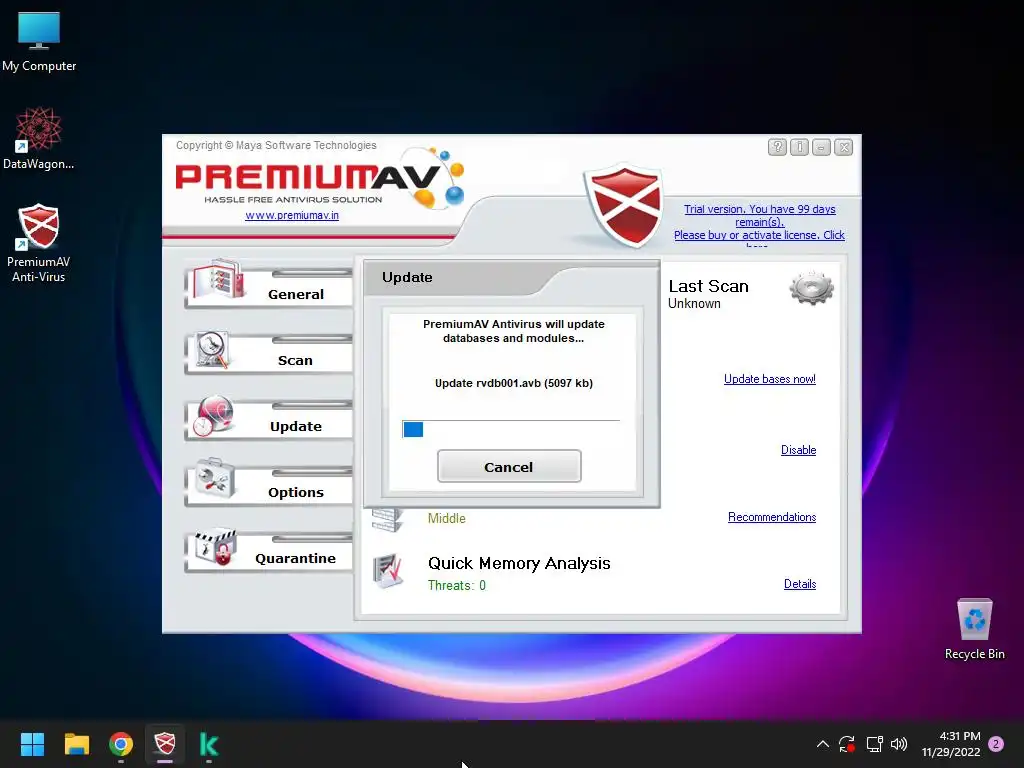Click the Last Scan gear icon
Viewport: 1024px width, 768px height.
tap(811, 288)
